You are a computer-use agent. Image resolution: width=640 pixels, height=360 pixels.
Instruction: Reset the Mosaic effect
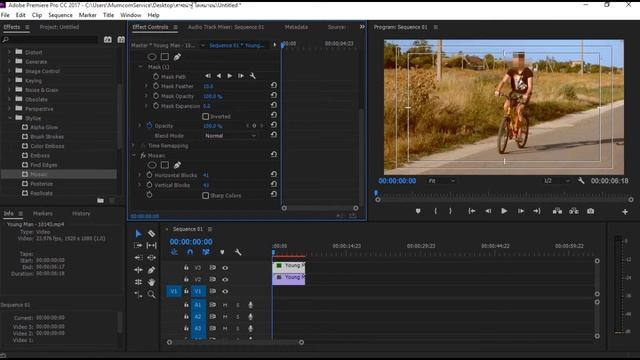(x=274, y=154)
